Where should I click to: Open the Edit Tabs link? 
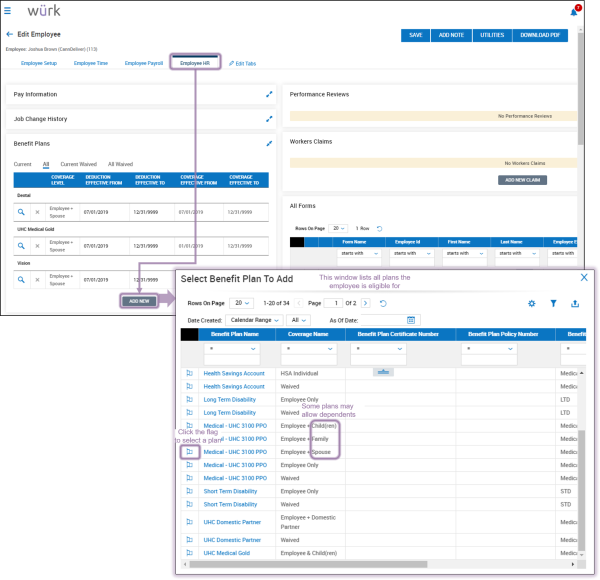coord(243,64)
